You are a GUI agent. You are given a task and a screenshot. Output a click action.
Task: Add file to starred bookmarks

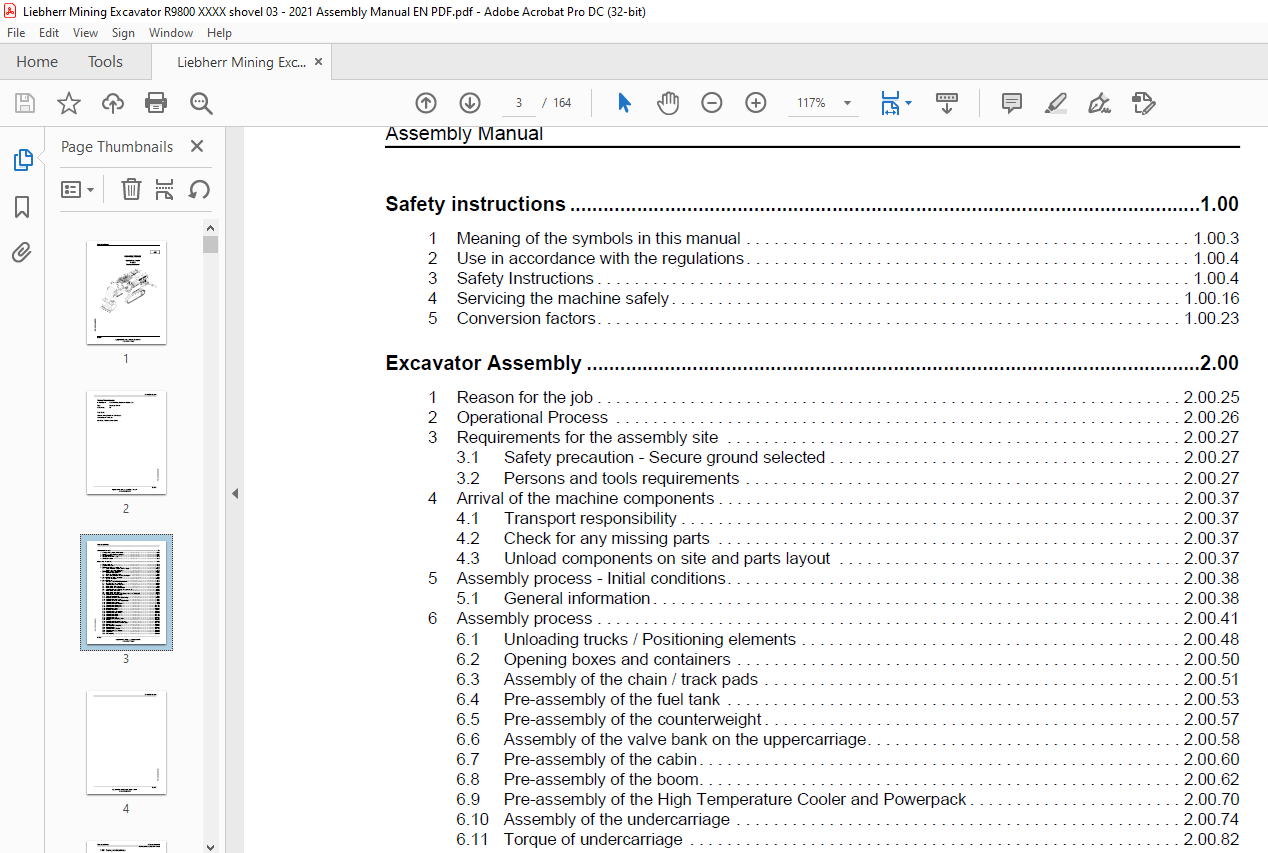tap(69, 103)
